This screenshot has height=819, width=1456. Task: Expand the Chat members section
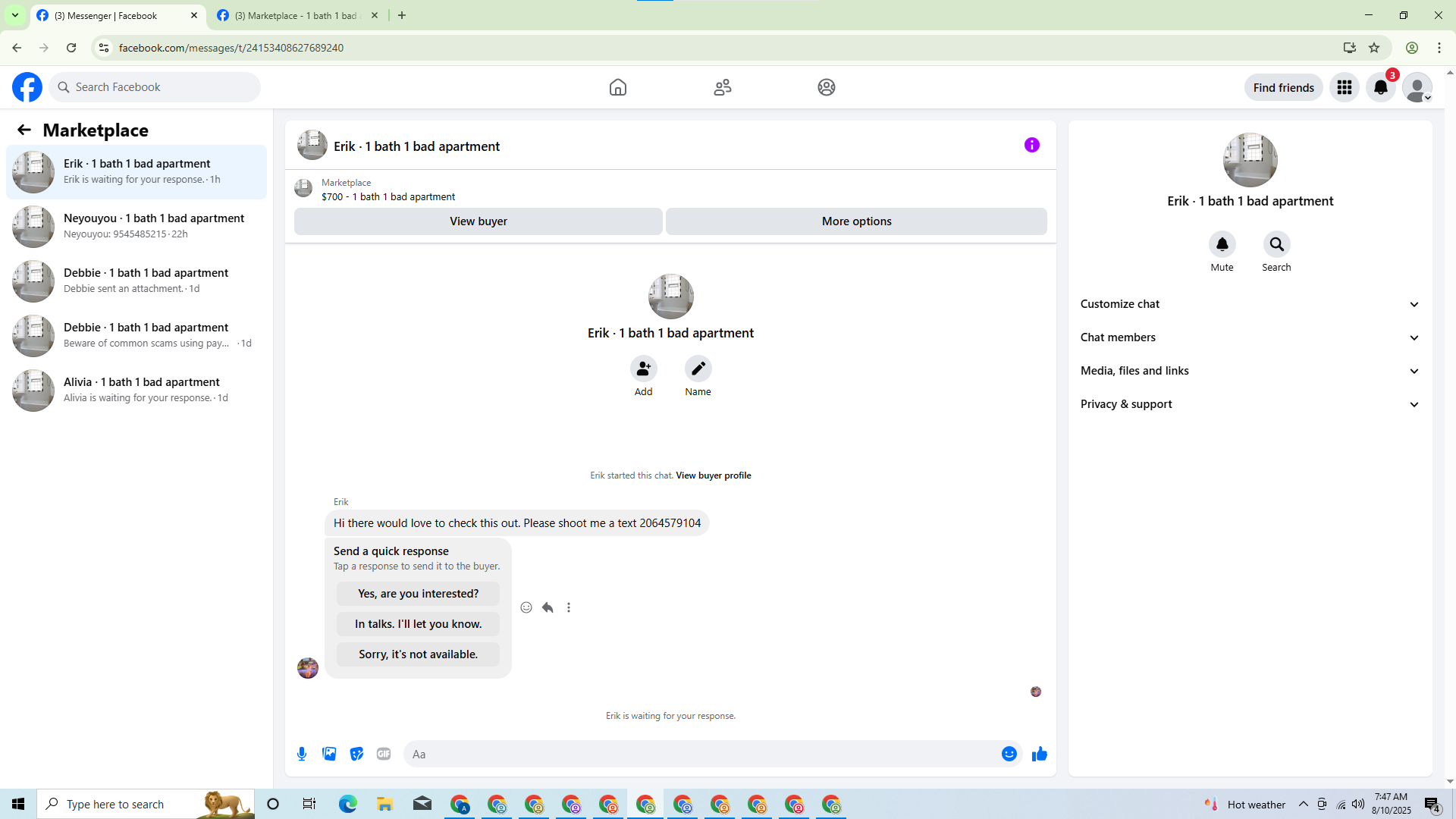tap(1249, 337)
